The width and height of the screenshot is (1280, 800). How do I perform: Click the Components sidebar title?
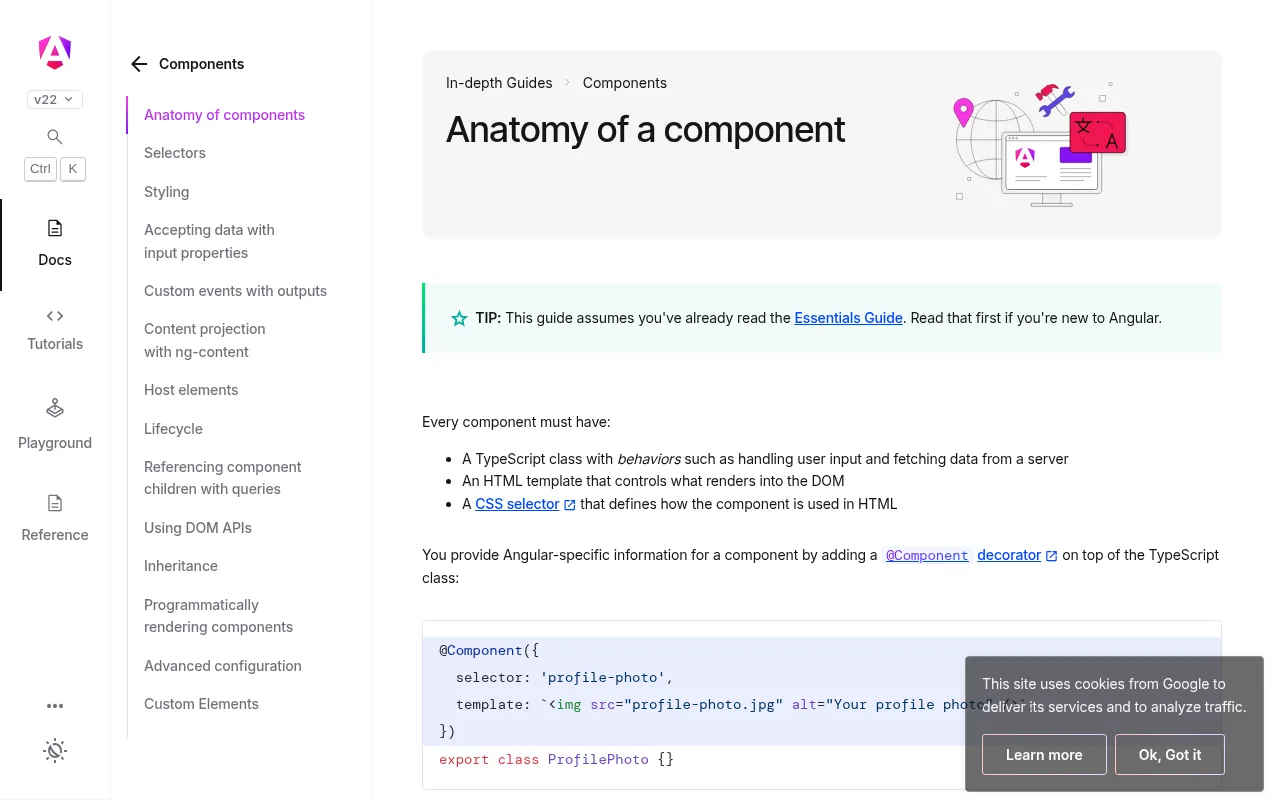[201, 64]
